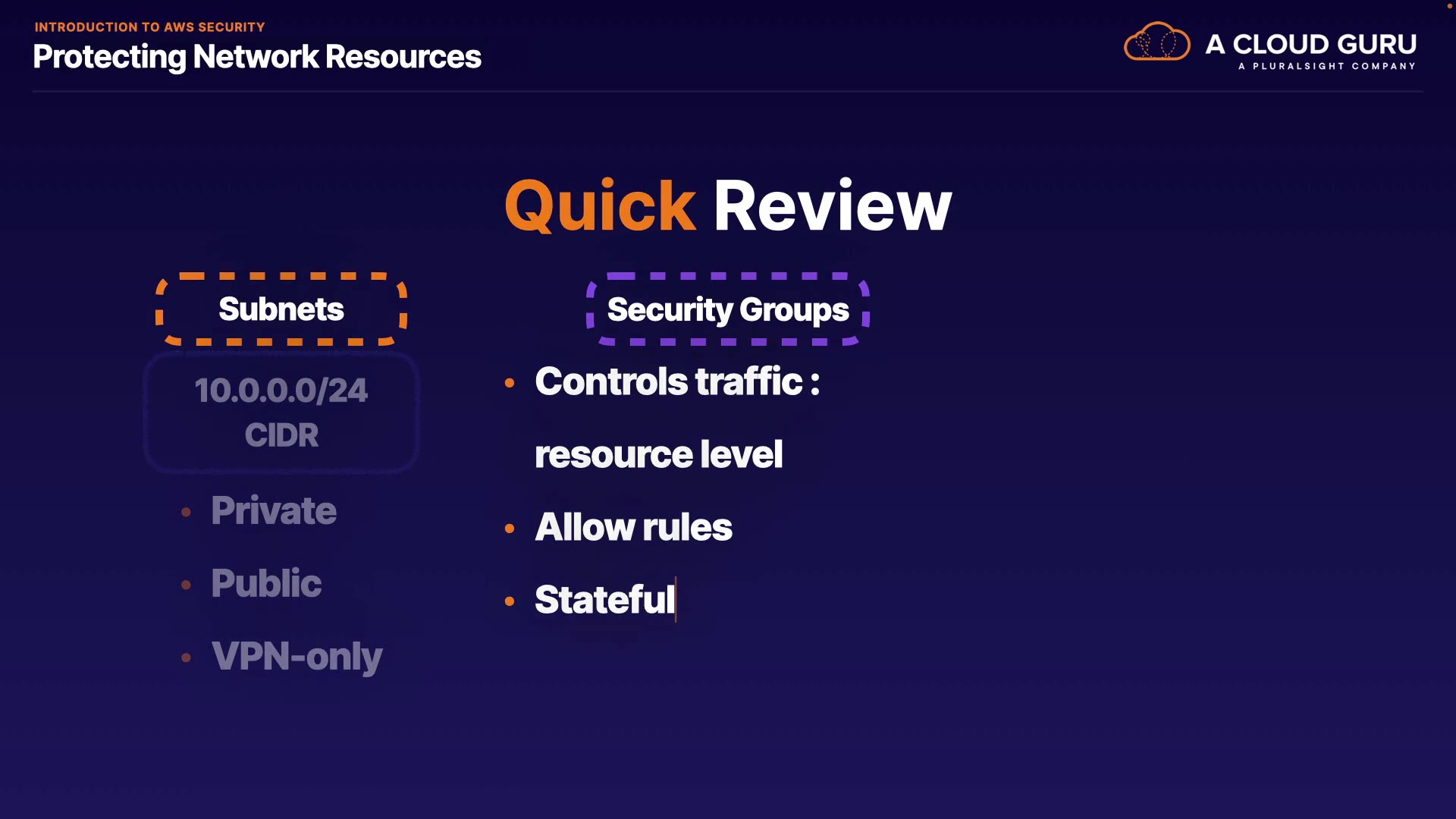Click the Allow rules bullet item
The width and height of the screenshot is (1456, 819).
coord(633,527)
